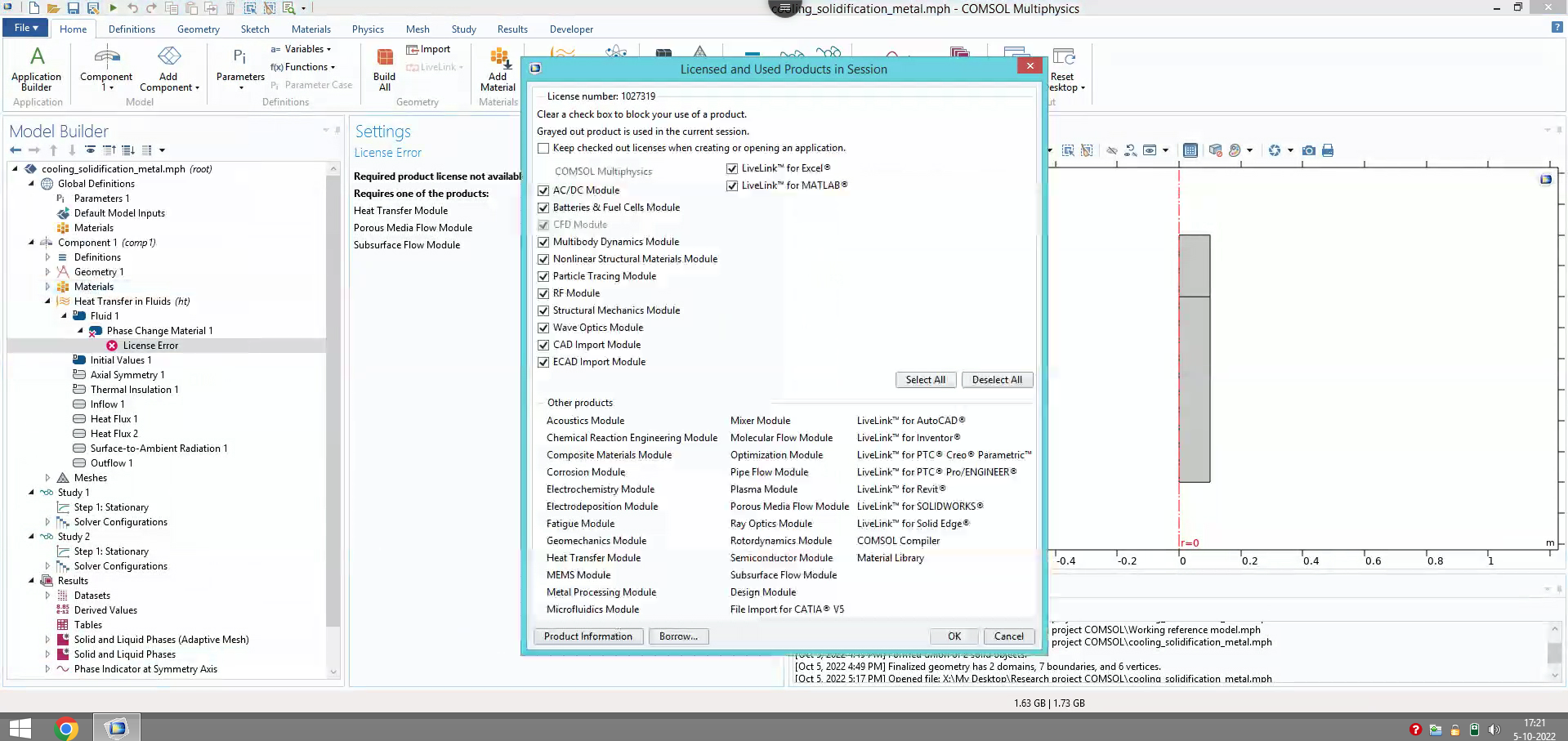Click the Undo arrow icon
1568x741 pixels.
(132, 8)
